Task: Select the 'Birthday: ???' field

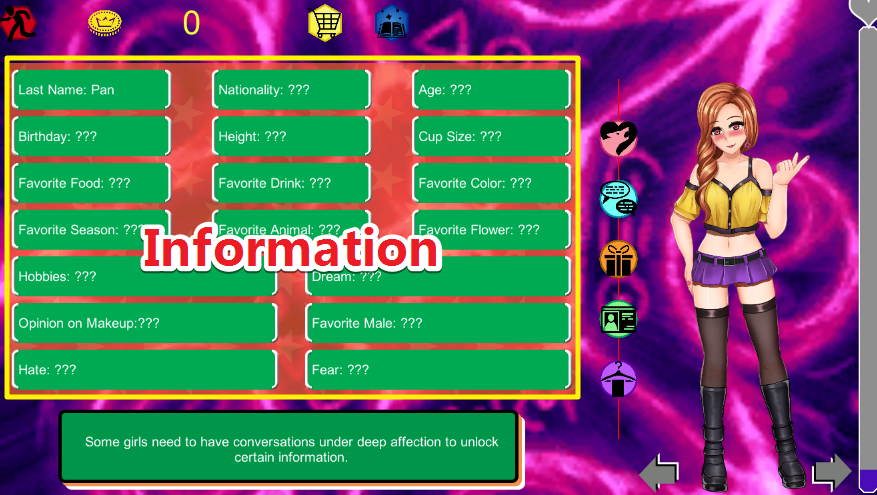Action: click(x=91, y=136)
